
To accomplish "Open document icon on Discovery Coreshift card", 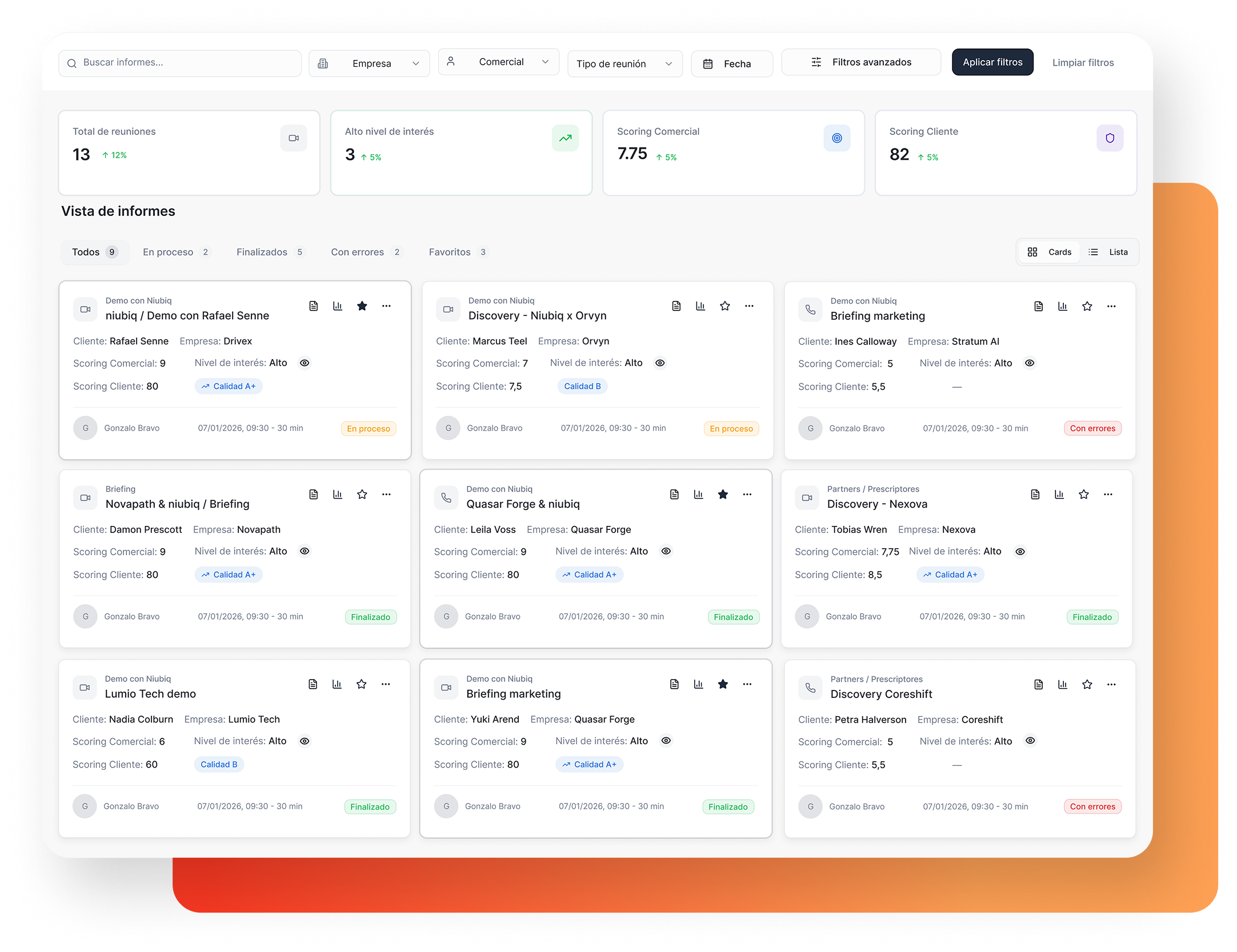I will click(x=1038, y=685).
